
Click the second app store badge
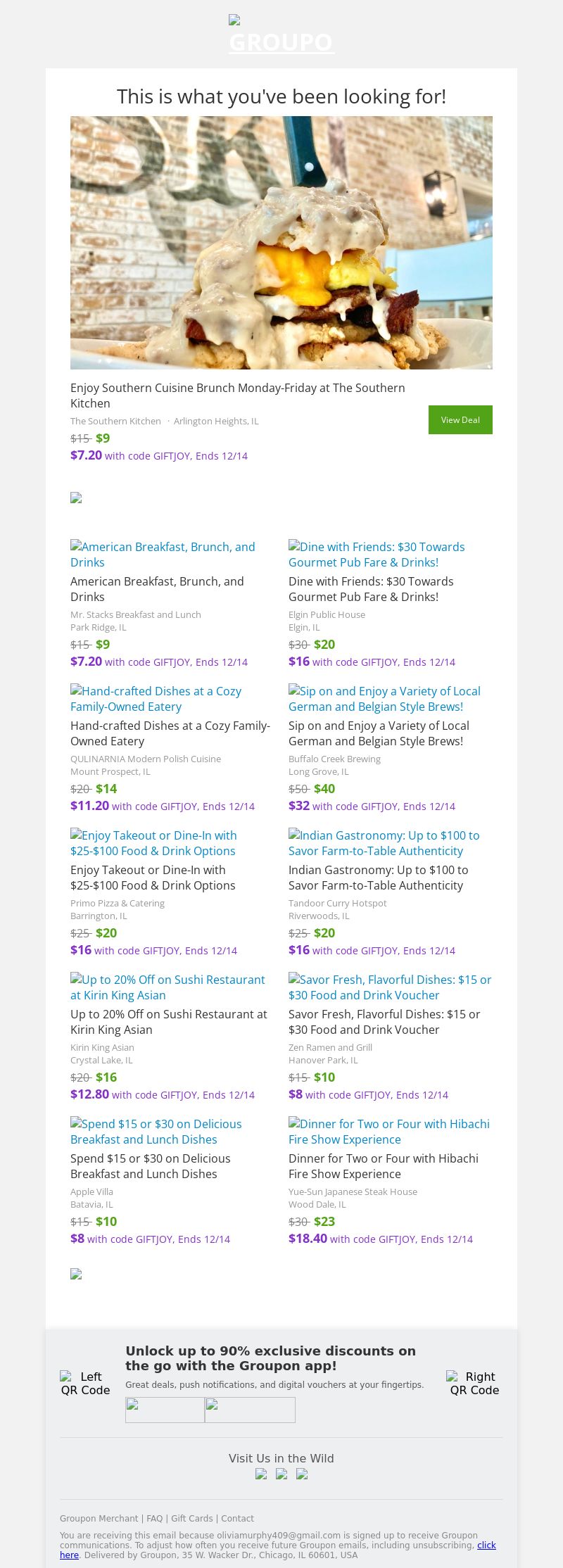[250, 1410]
